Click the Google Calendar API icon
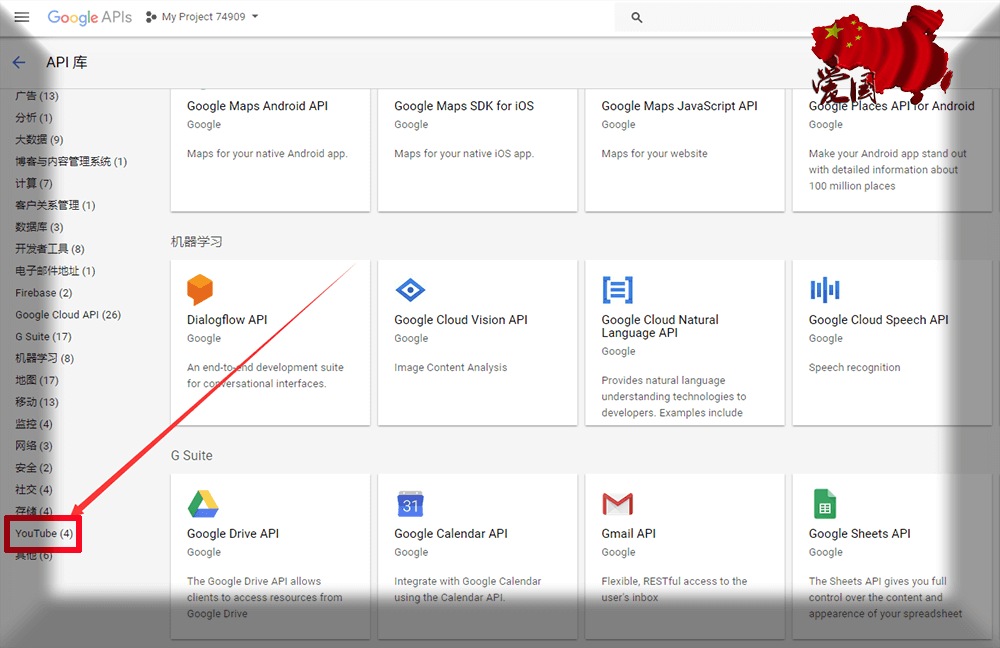1000x648 pixels. (x=410, y=503)
